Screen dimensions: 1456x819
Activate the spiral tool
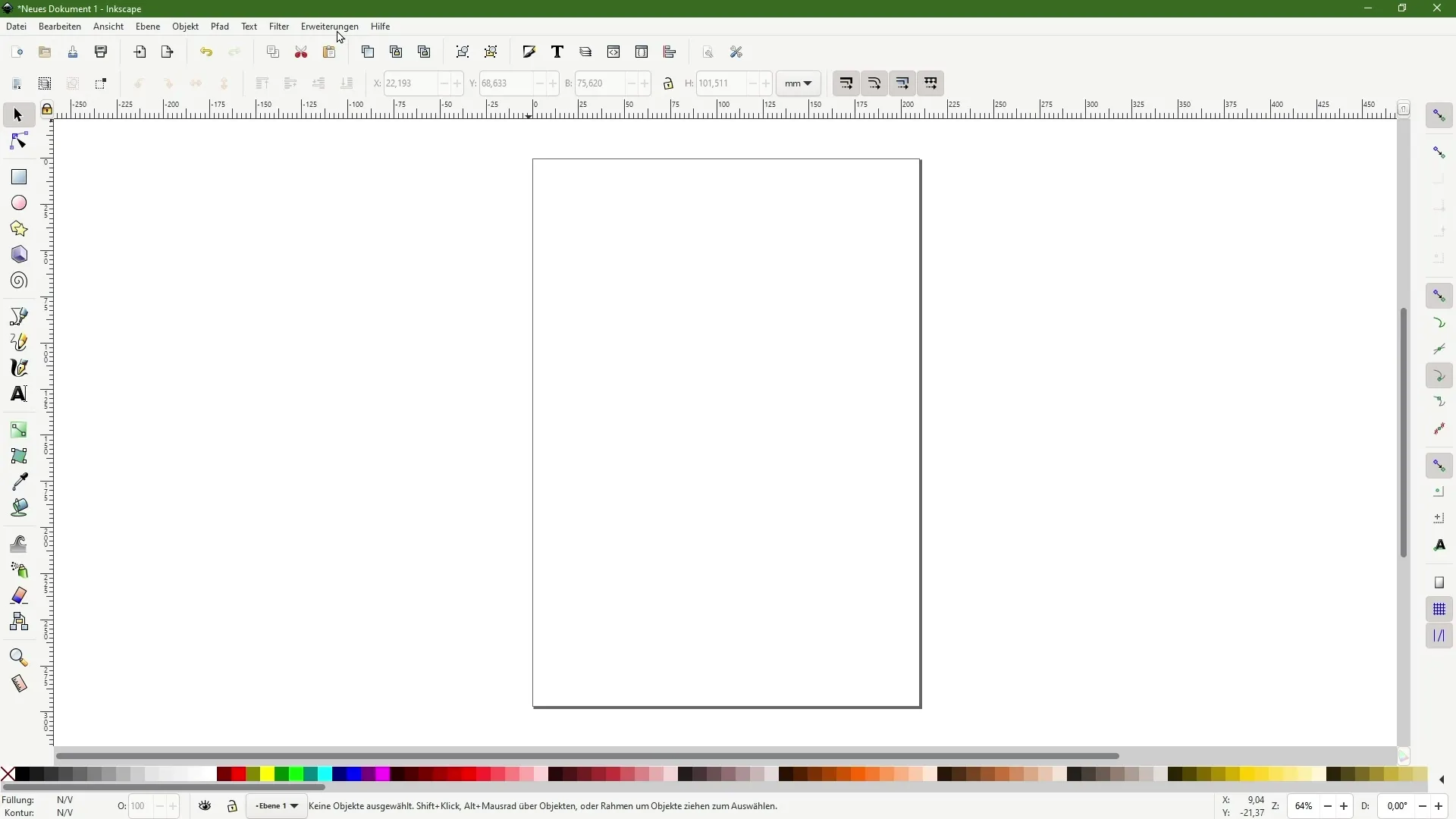point(18,281)
